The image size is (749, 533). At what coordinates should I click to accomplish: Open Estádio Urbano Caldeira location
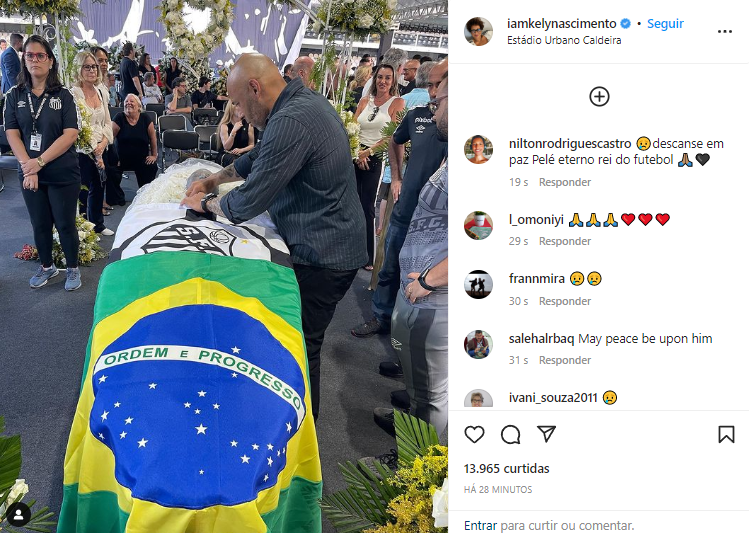click(x=564, y=40)
